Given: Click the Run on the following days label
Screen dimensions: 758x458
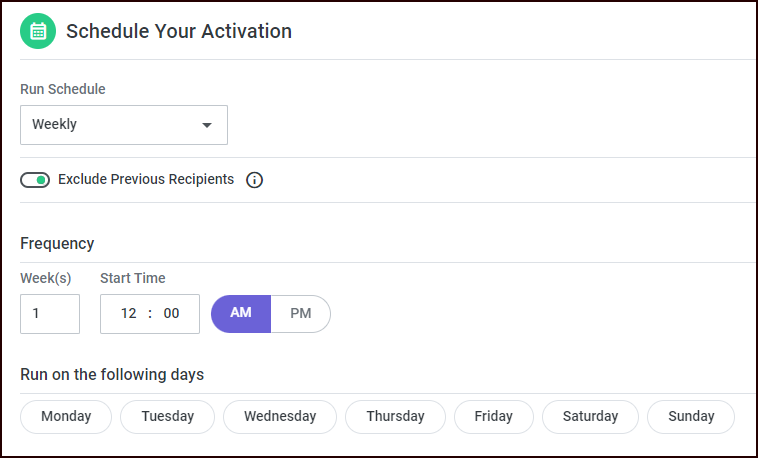Looking at the screenshot, I should [x=112, y=375].
